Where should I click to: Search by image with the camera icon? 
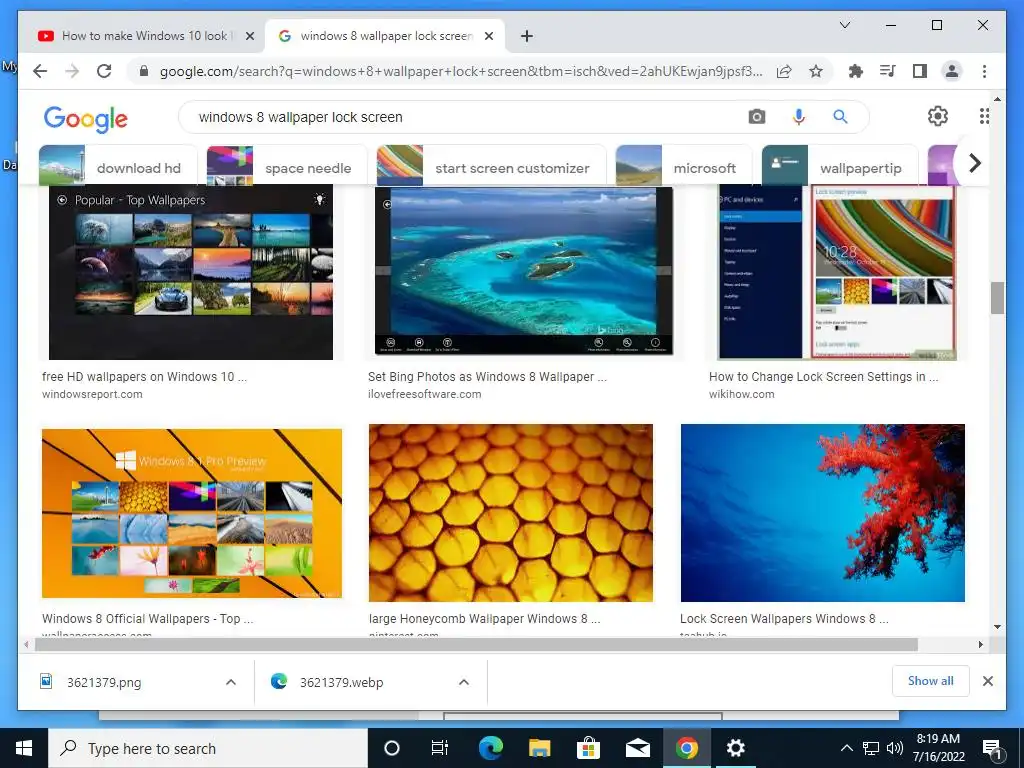tap(757, 117)
